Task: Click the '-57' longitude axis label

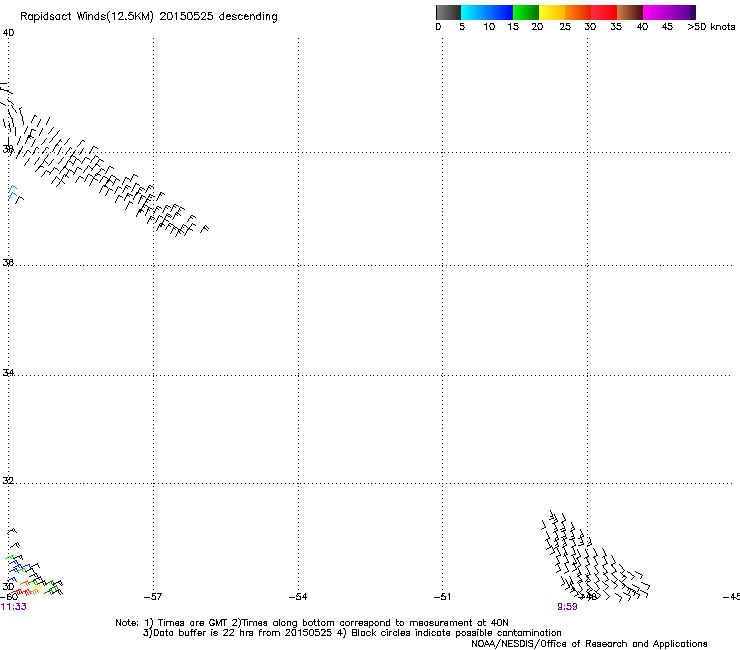Action: (x=153, y=597)
